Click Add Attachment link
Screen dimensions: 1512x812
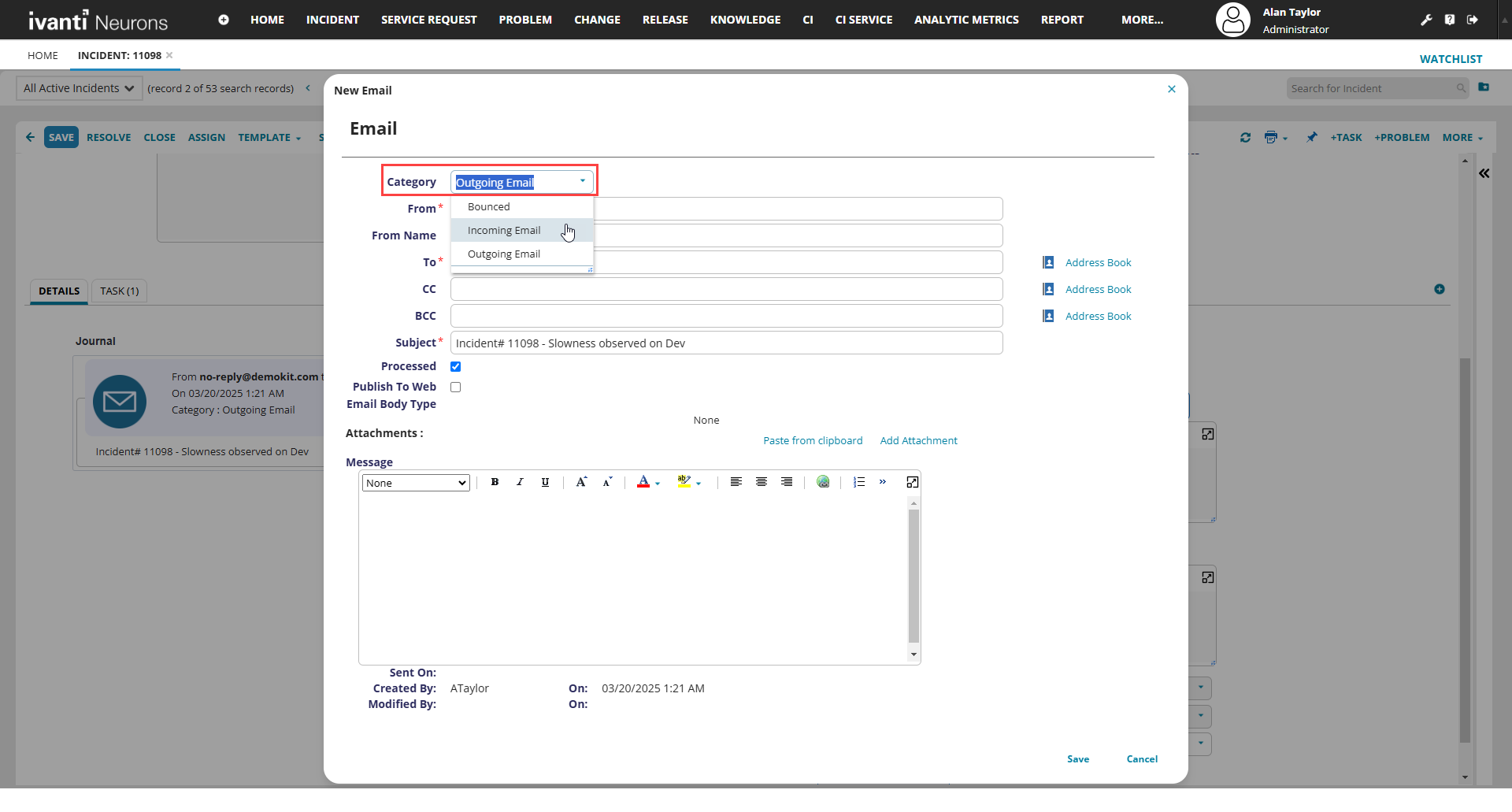coord(918,440)
